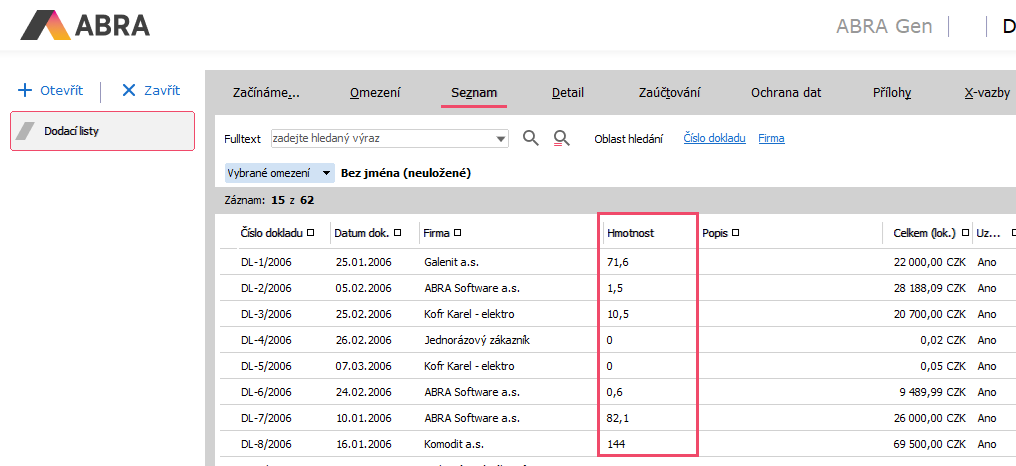
Task: Click the plus icon next to Otevřít
Action: [25, 90]
